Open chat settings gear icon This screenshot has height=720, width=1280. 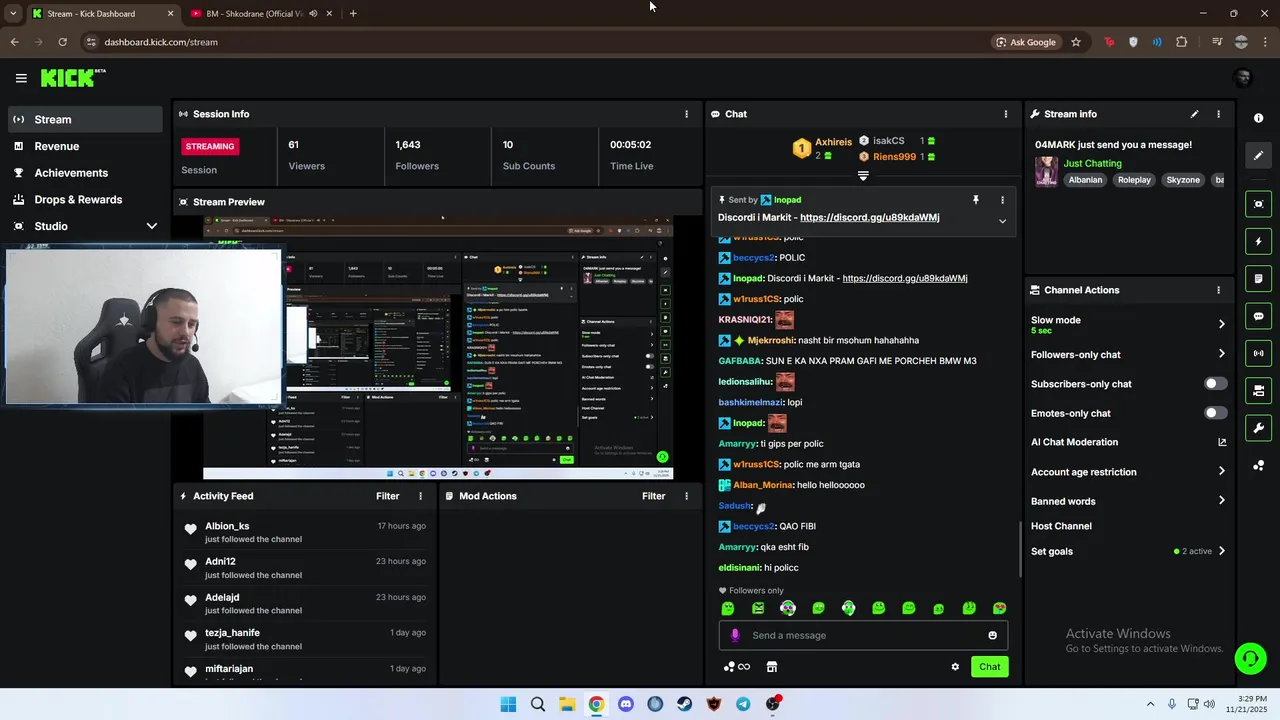[x=955, y=667]
